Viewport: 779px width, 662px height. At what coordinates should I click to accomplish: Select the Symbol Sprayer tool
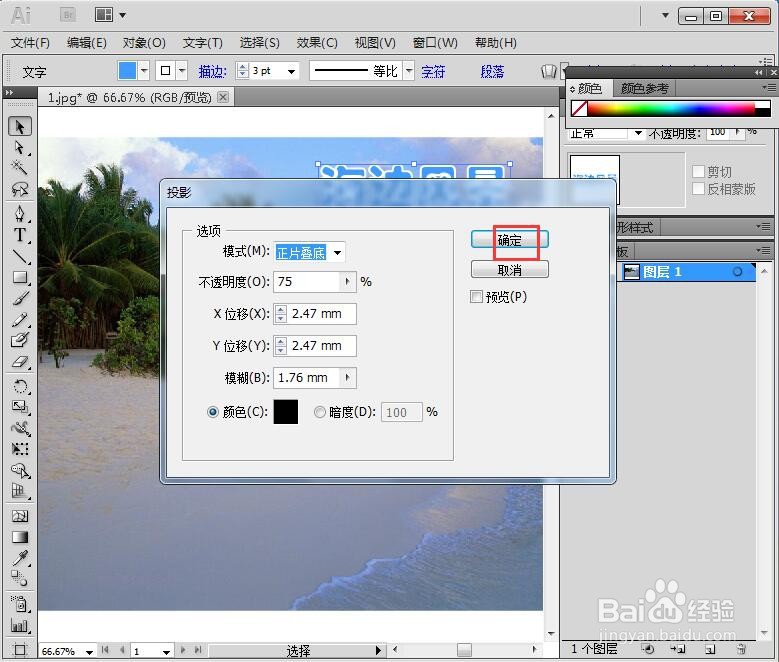coord(20,604)
